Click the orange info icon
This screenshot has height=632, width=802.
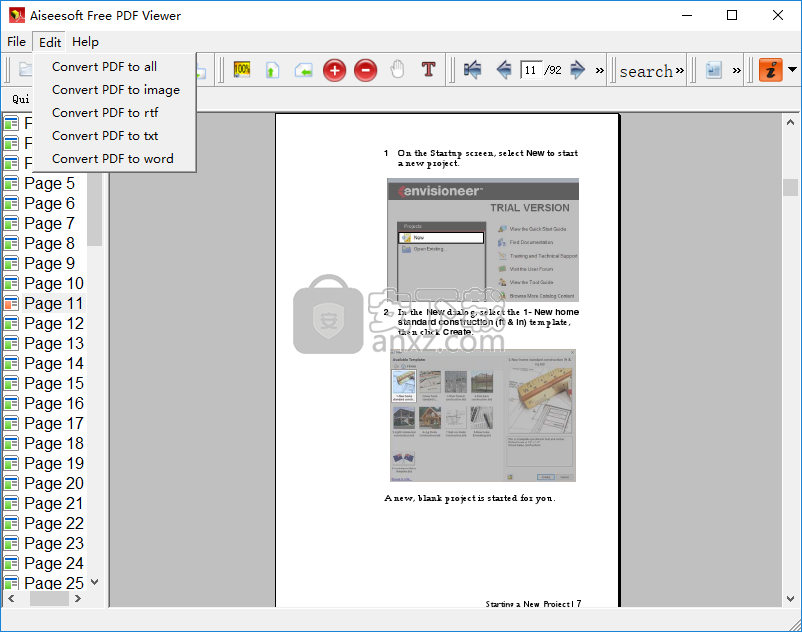tap(771, 70)
